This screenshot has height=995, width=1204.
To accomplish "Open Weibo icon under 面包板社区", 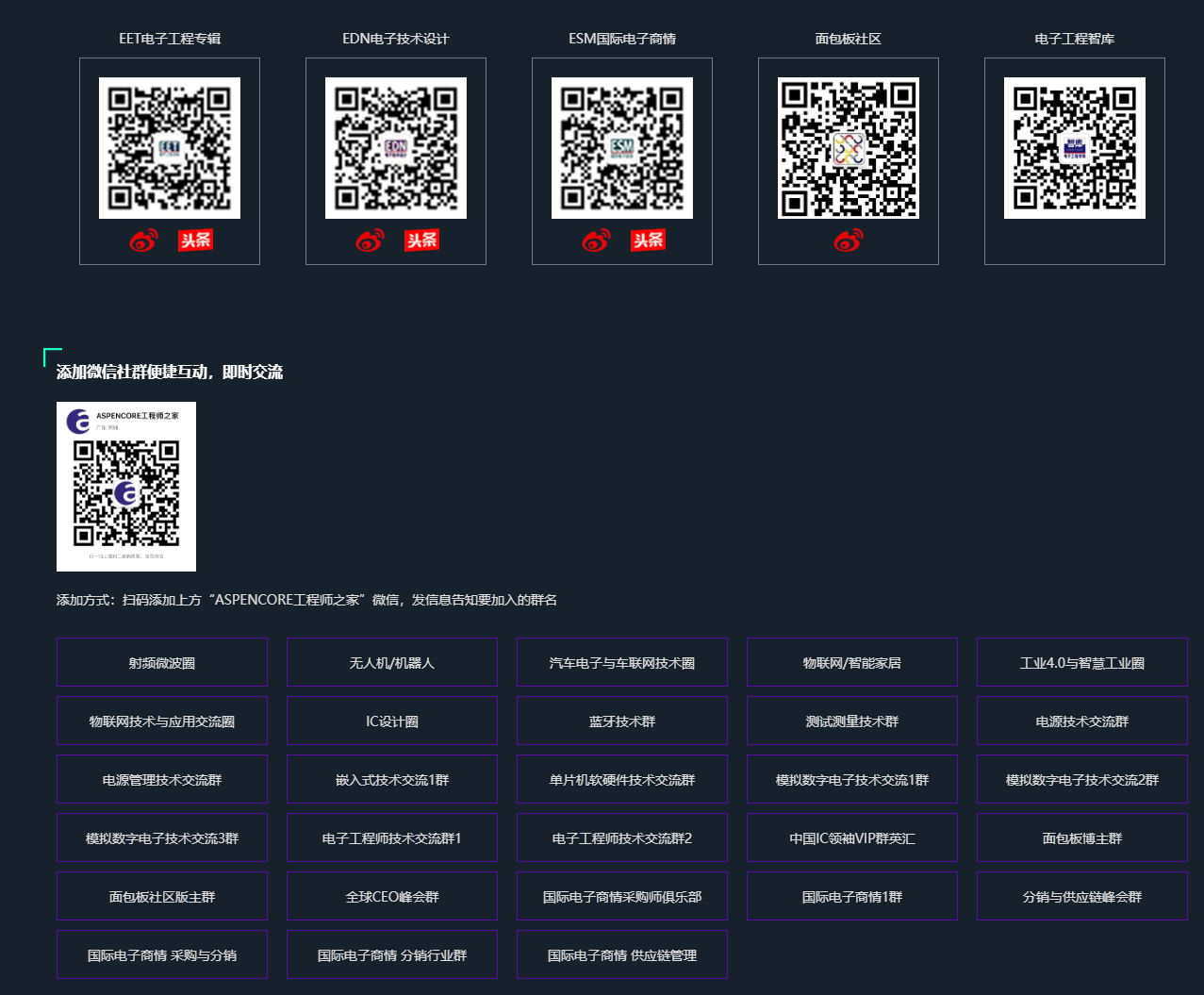I will pos(849,241).
